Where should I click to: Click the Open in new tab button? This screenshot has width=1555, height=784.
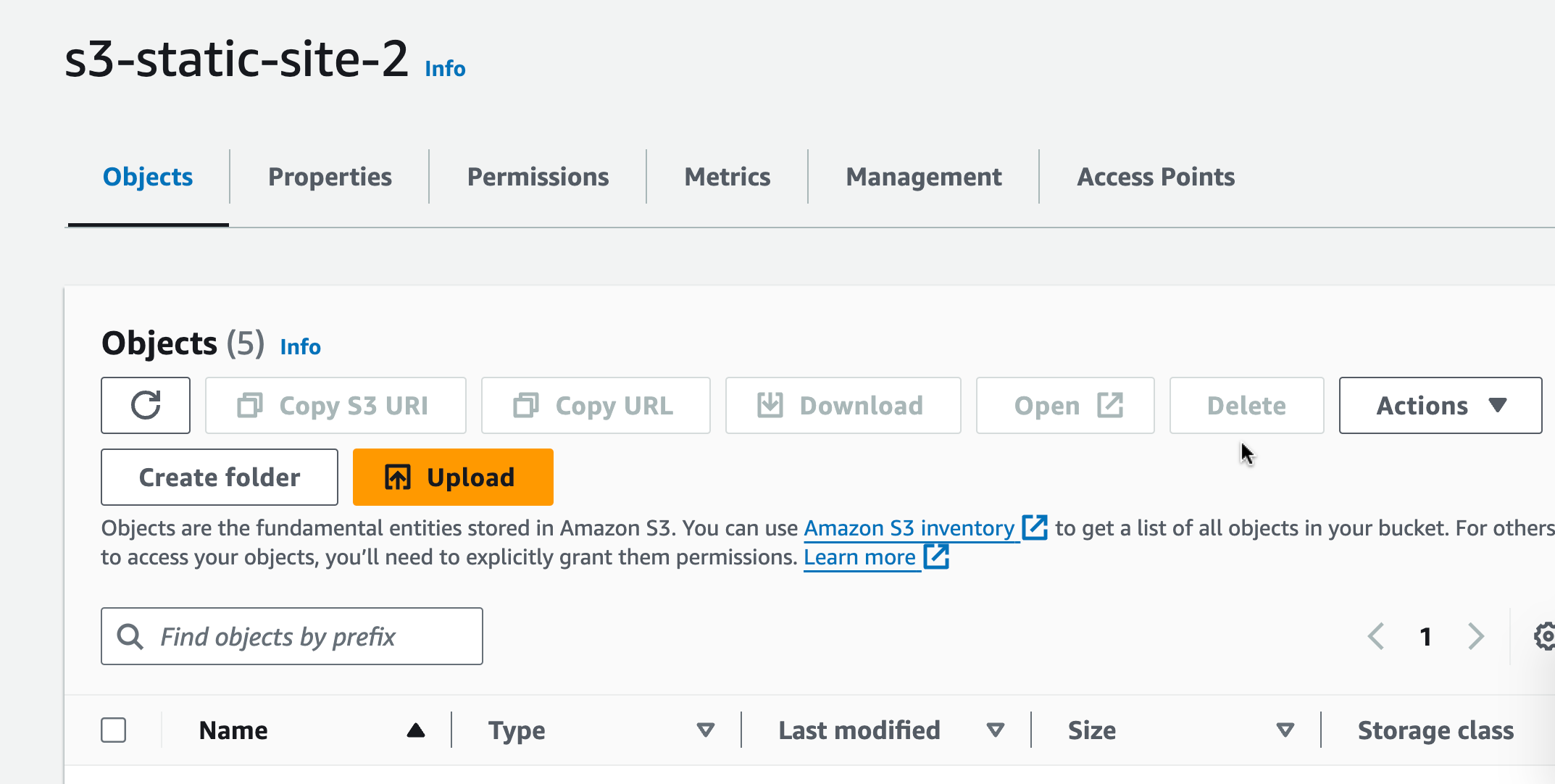coord(1065,405)
